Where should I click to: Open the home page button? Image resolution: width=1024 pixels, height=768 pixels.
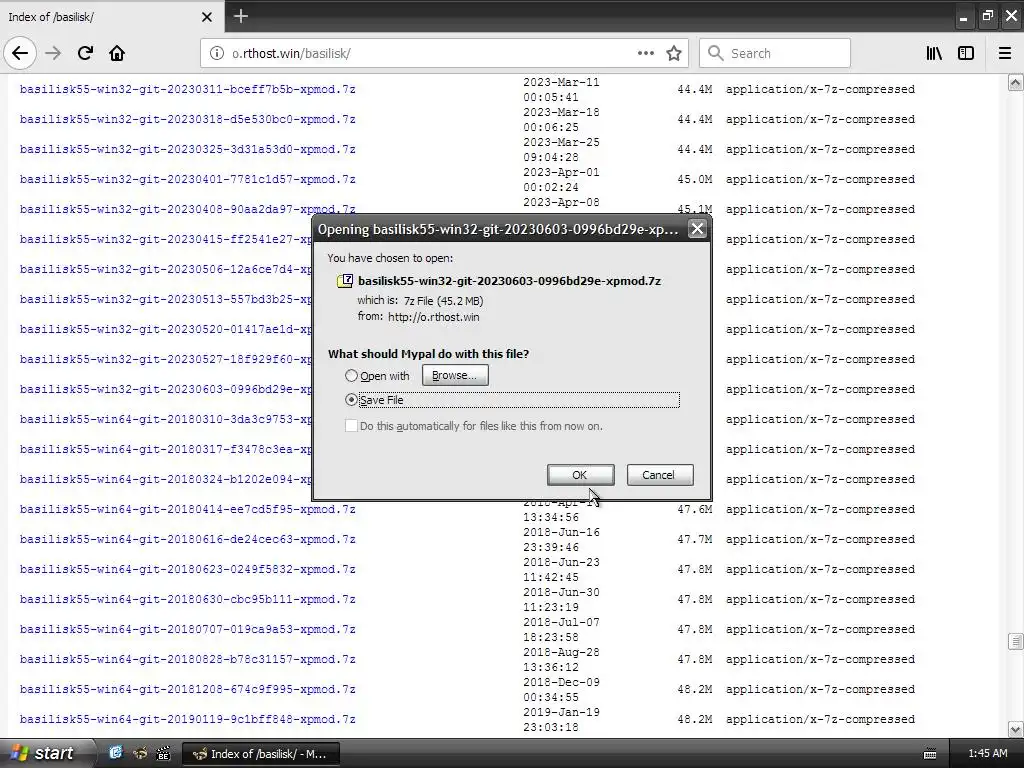(x=117, y=53)
